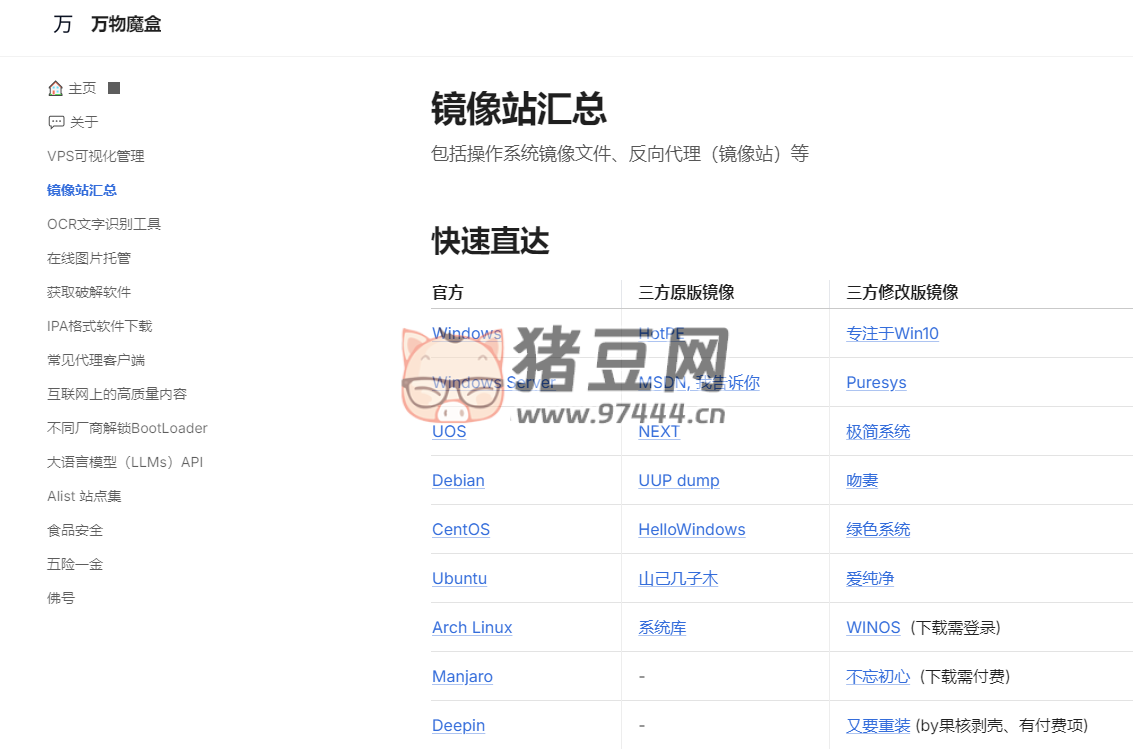Click the home icon beside 主页

(x=56, y=88)
